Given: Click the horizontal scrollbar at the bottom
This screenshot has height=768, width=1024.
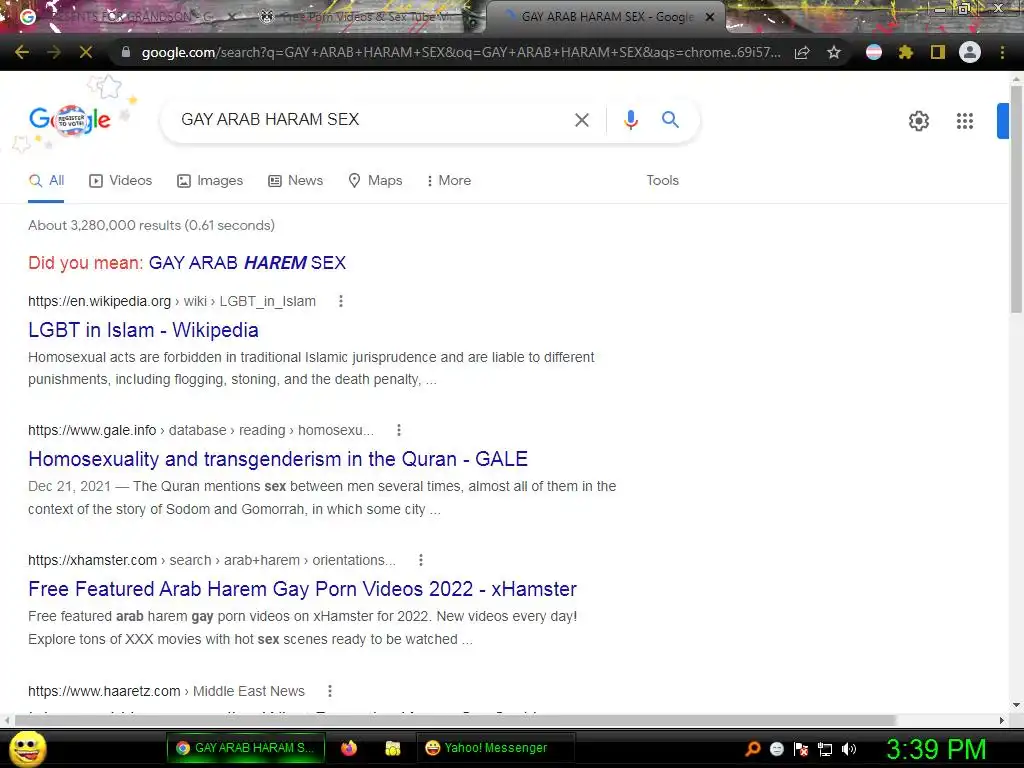Looking at the screenshot, I should [x=455, y=720].
